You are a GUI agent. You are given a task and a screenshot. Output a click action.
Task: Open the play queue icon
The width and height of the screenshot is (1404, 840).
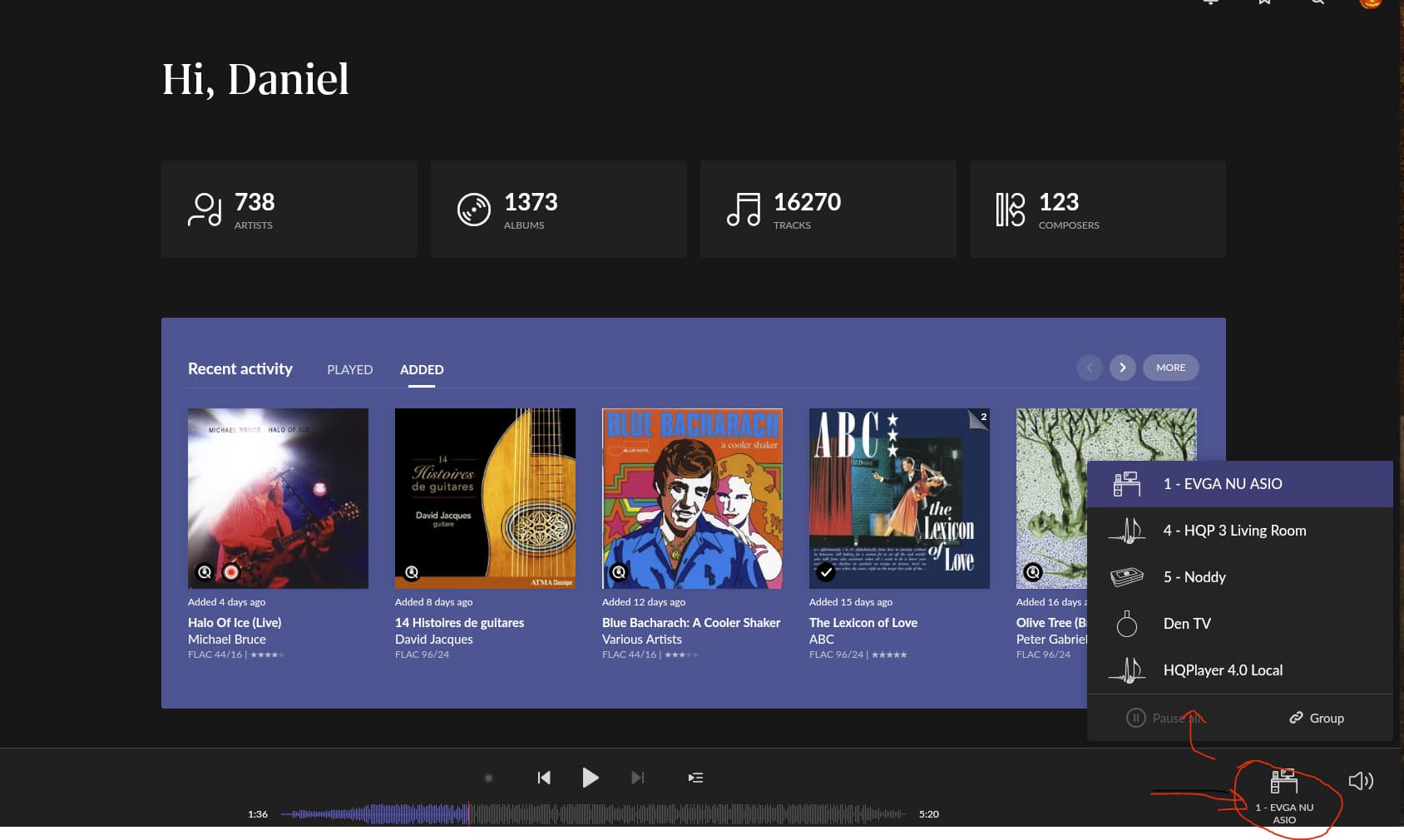[695, 778]
